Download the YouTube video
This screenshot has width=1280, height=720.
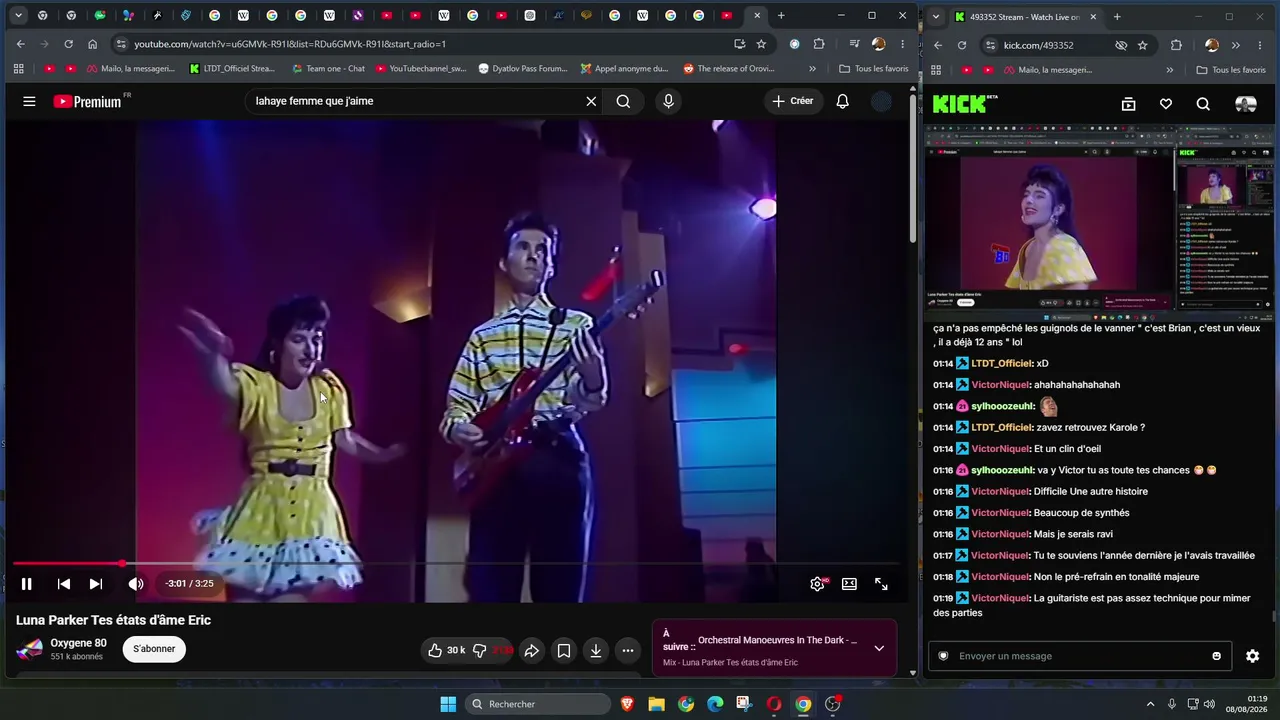[596, 651]
